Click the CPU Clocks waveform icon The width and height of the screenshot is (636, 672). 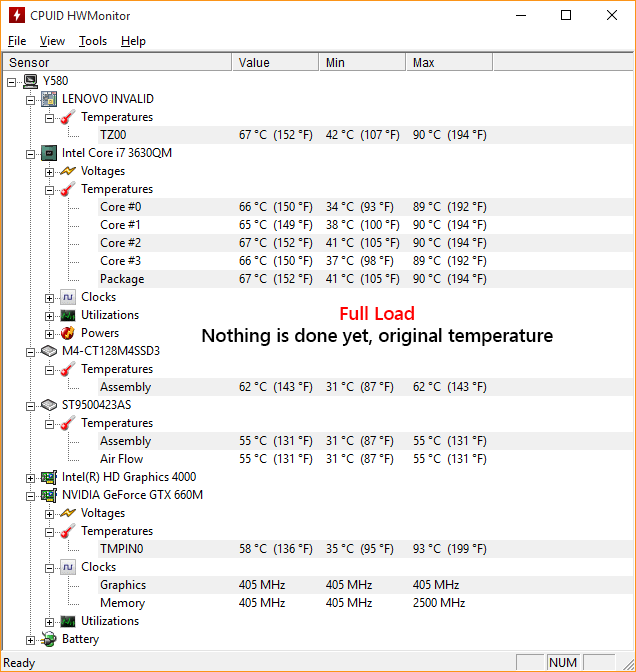click(x=68, y=297)
